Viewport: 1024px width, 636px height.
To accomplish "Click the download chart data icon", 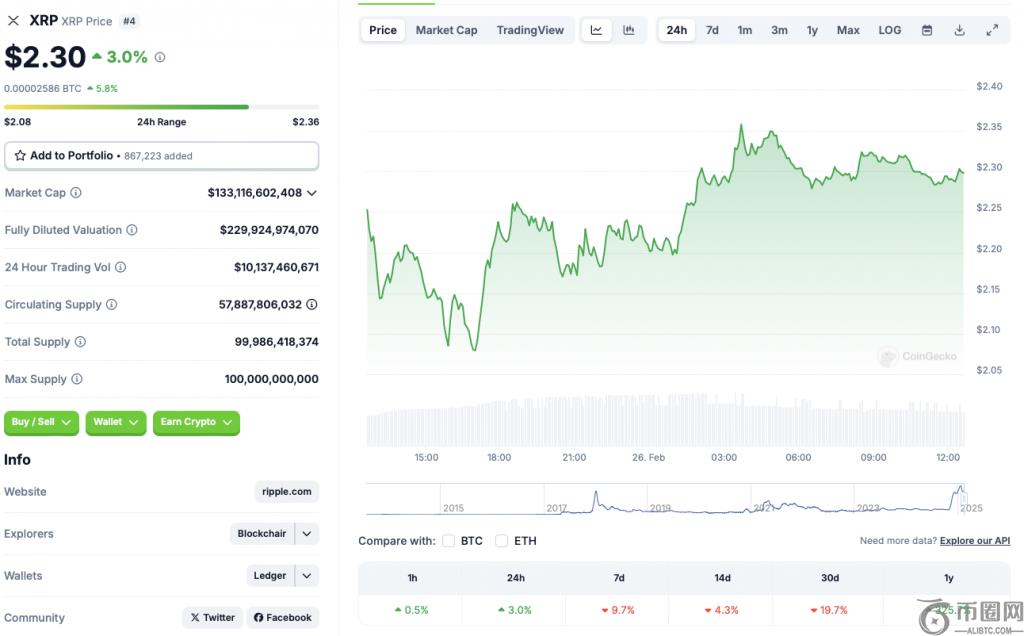I will [959, 30].
